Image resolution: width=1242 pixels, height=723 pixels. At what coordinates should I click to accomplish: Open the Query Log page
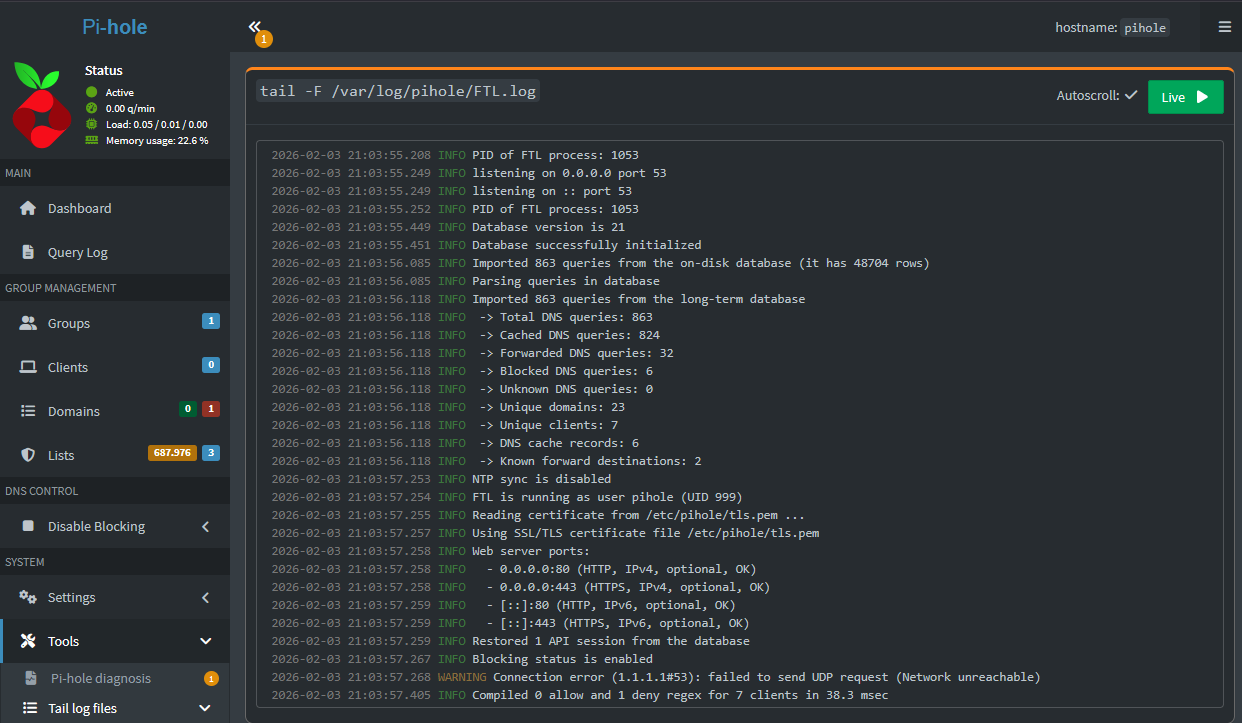tap(77, 253)
